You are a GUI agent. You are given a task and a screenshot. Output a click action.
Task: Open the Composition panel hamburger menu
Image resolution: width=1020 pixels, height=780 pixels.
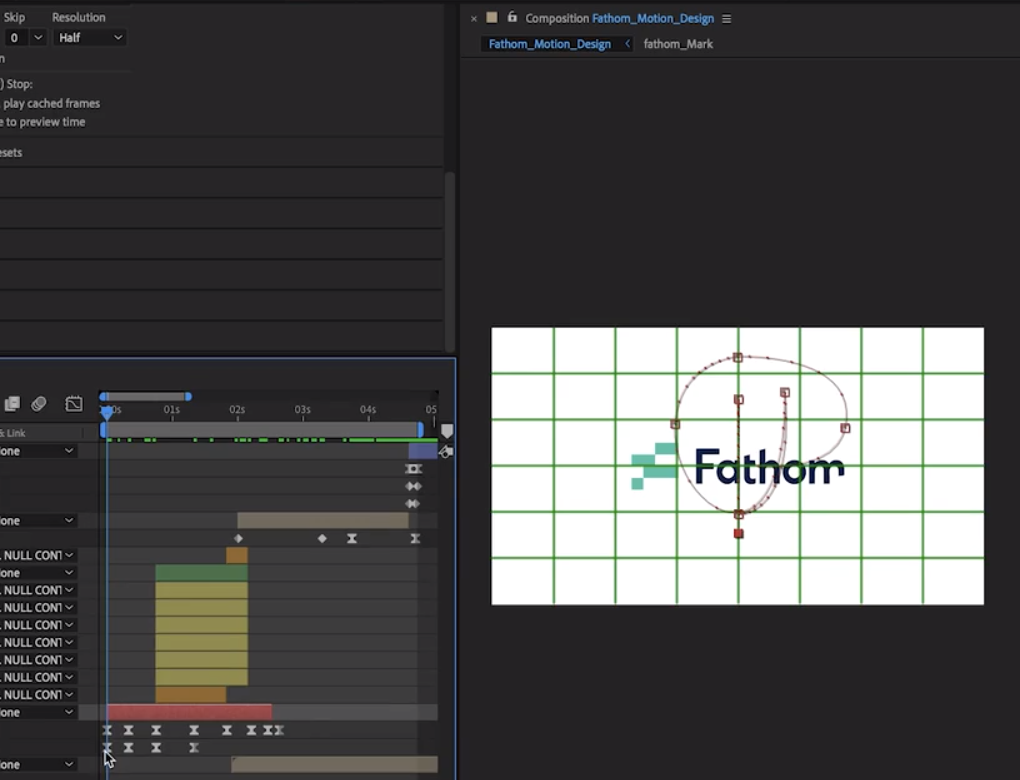click(727, 19)
